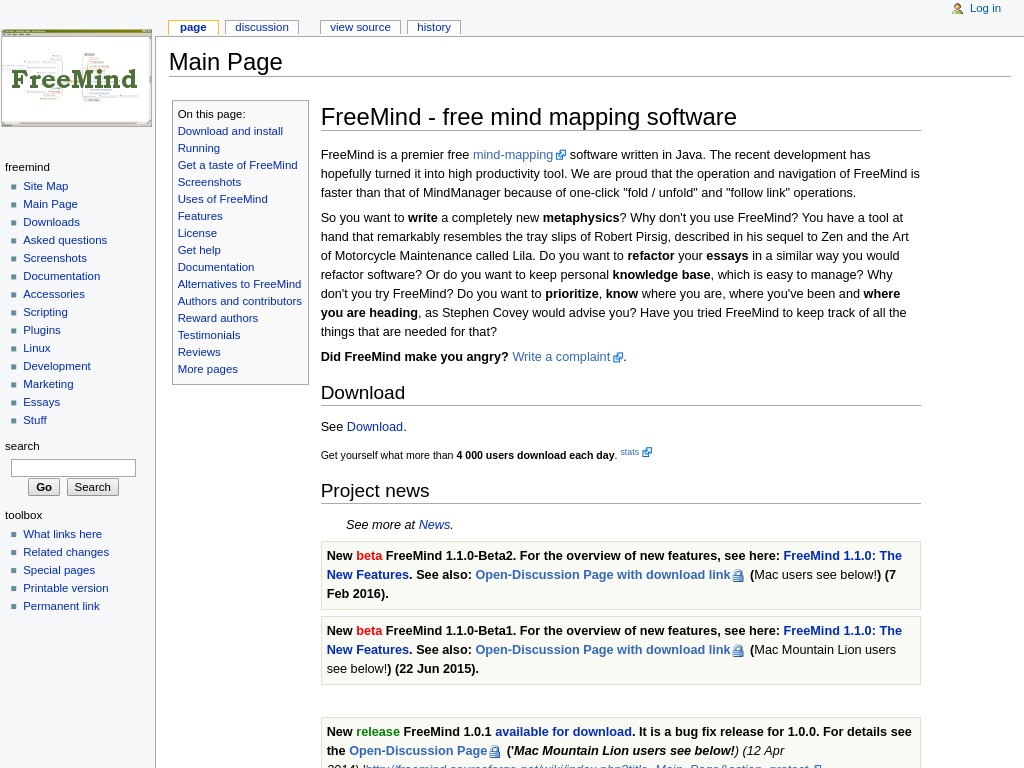Open the Printable version link

(66, 588)
